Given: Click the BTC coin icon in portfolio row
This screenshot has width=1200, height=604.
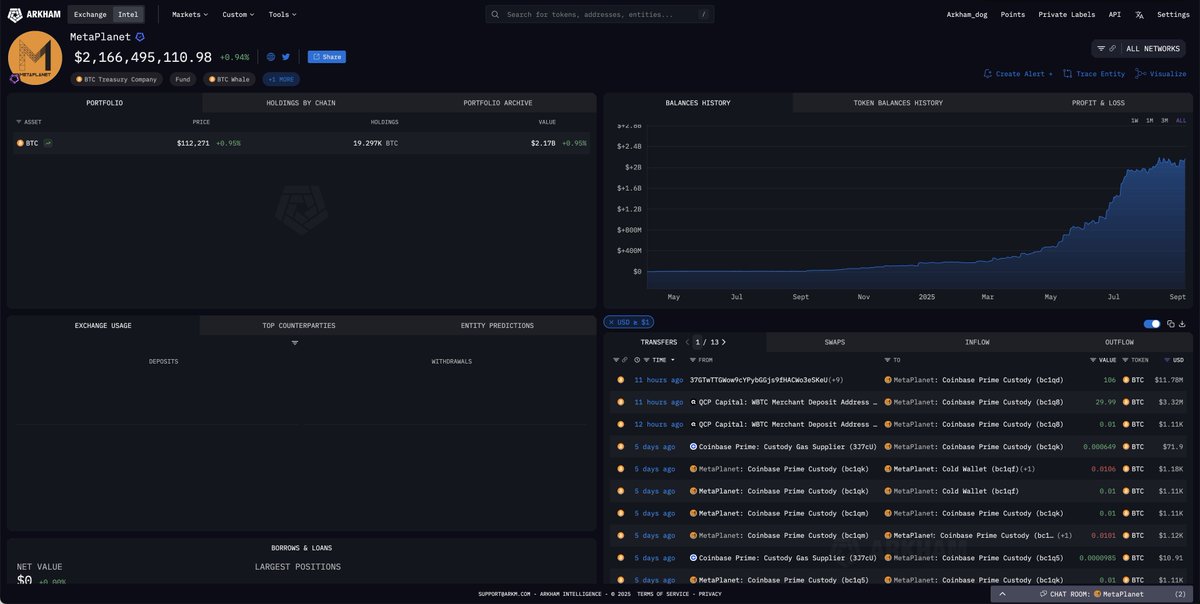Looking at the screenshot, I should pyautogui.click(x=20, y=143).
